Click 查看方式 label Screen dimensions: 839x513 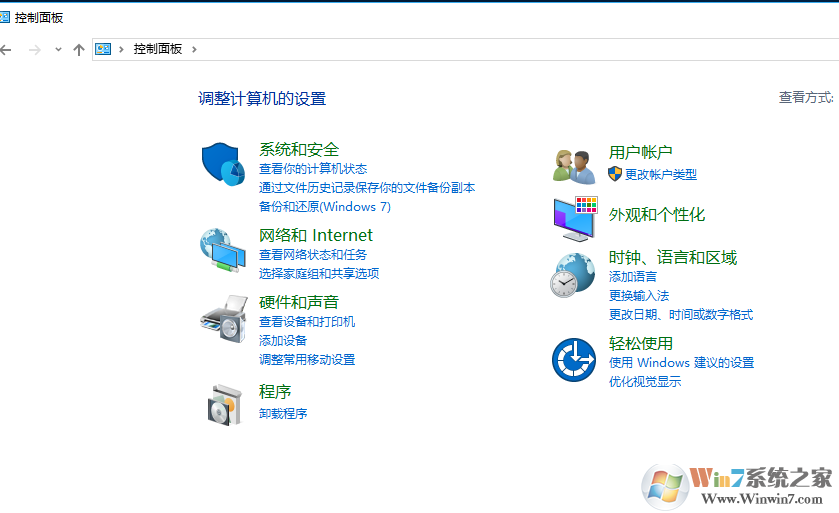click(x=806, y=97)
